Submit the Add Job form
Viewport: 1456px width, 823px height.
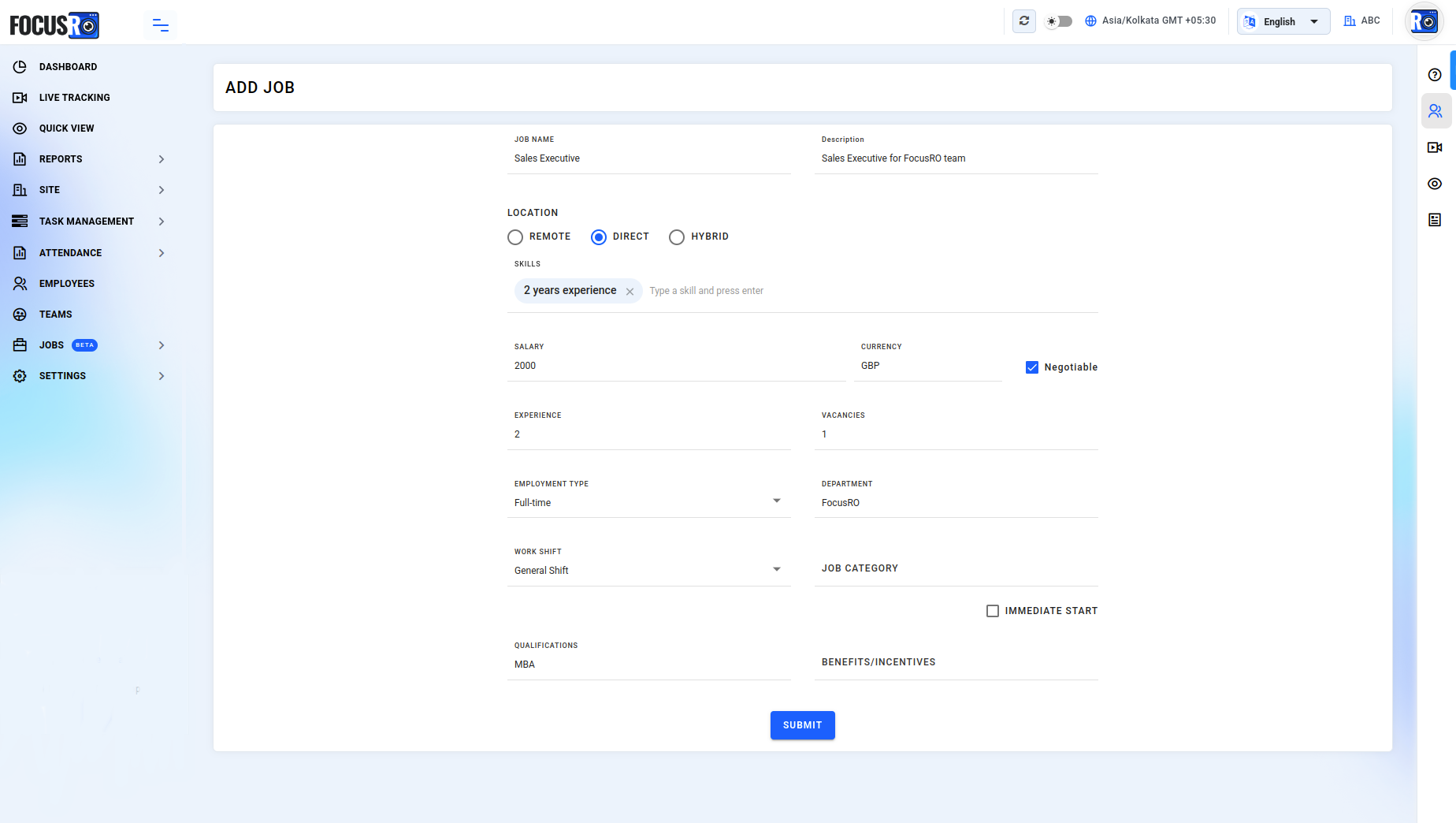coord(802,725)
